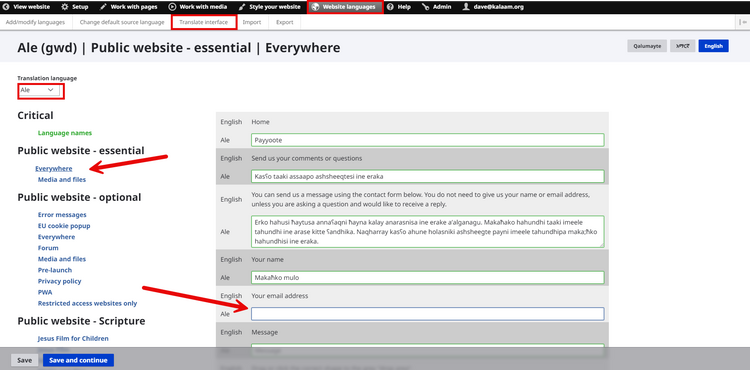The image size is (750, 370).
Task: Open Pre-launch translation category
Action: pyautogui.click(x=55, y=270)
